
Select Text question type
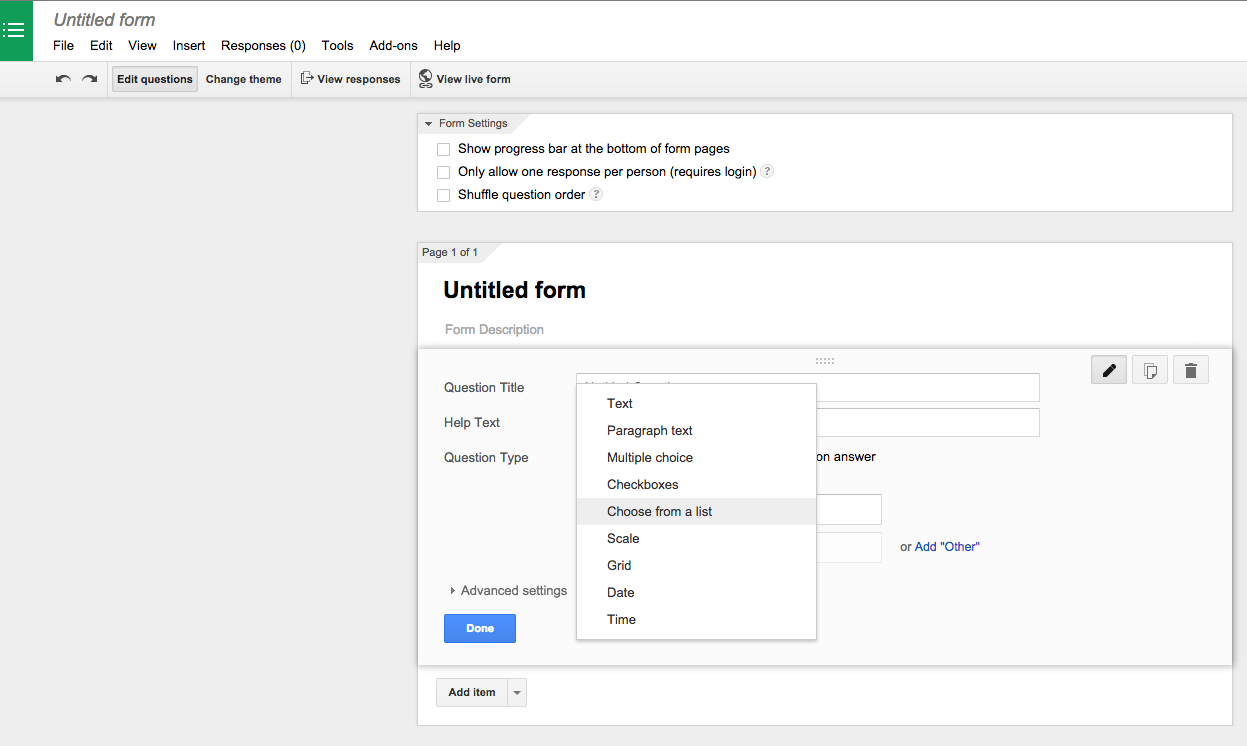[697, 403]
